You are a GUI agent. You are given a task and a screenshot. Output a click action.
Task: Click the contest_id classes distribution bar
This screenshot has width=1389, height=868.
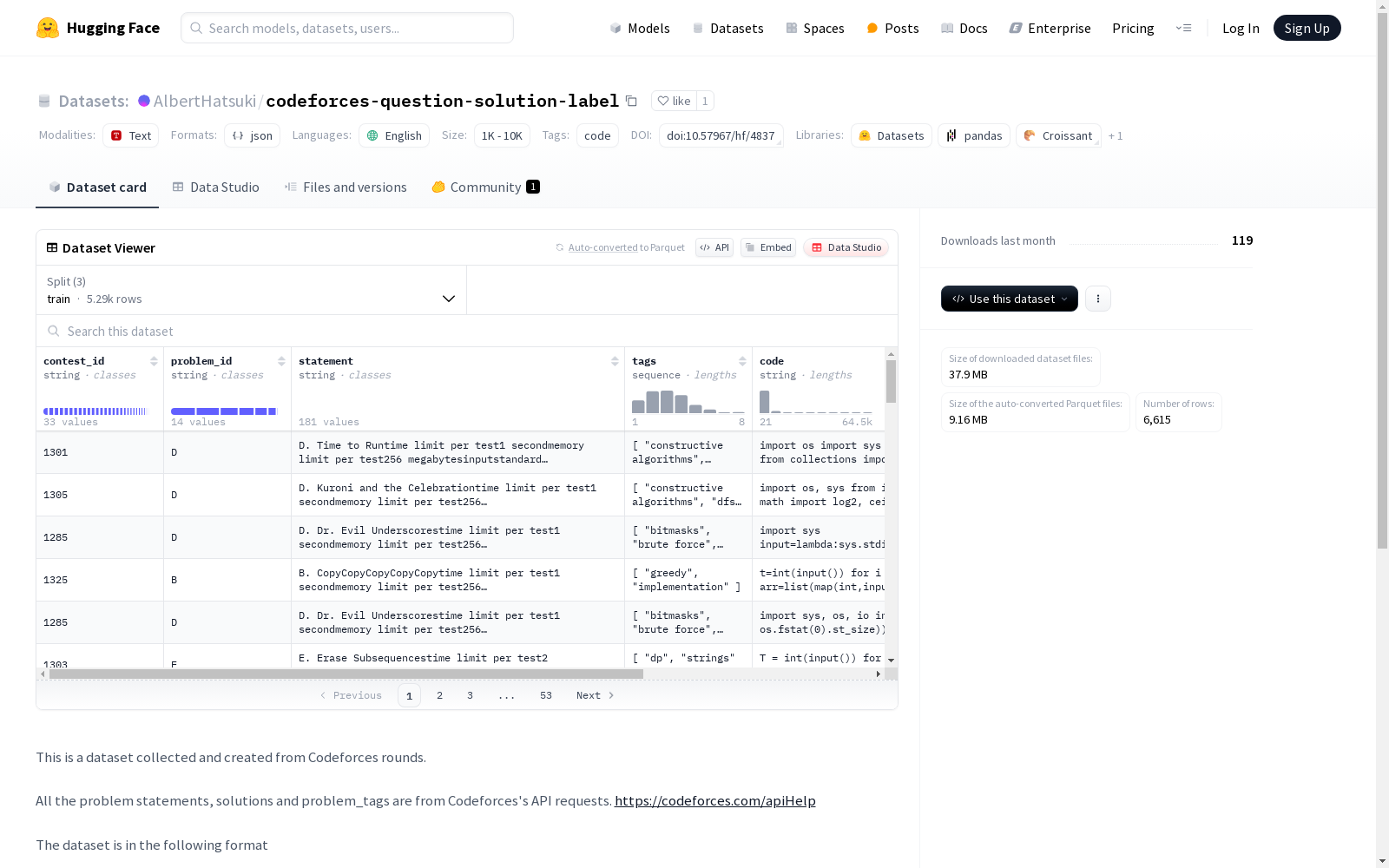95,411
